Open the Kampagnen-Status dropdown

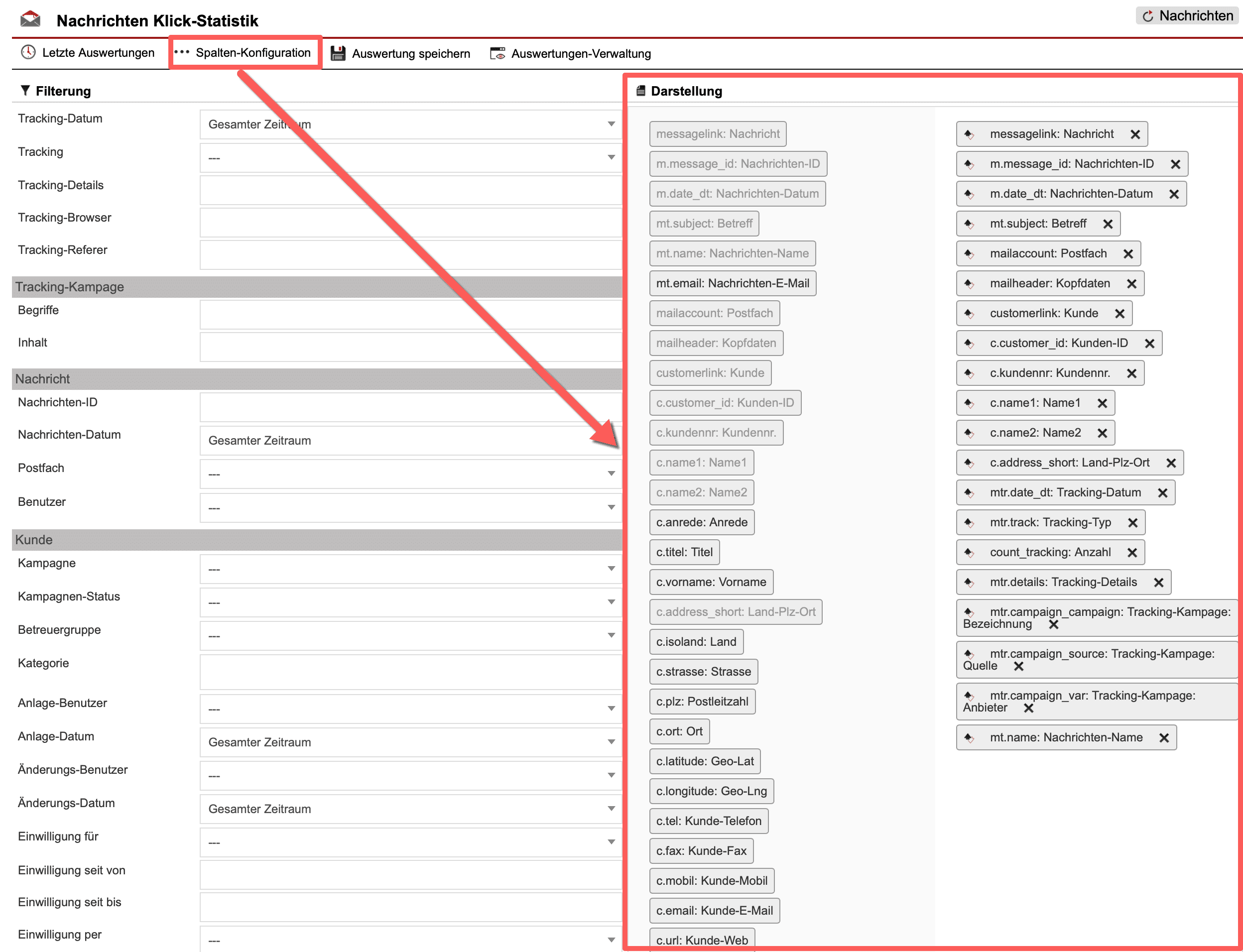[x=410, y=602]
